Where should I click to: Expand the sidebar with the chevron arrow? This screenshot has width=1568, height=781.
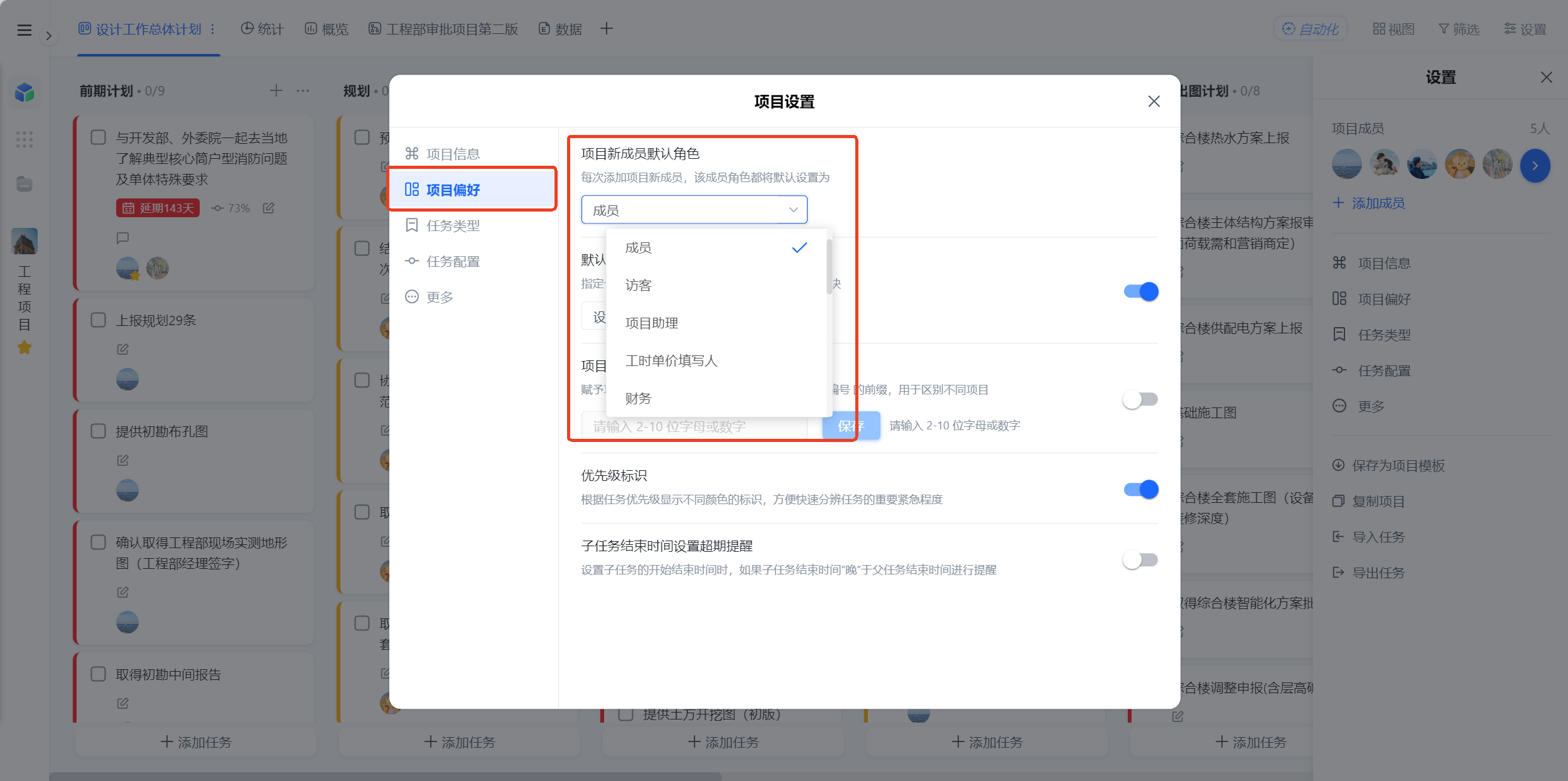(x=48, y=36)
